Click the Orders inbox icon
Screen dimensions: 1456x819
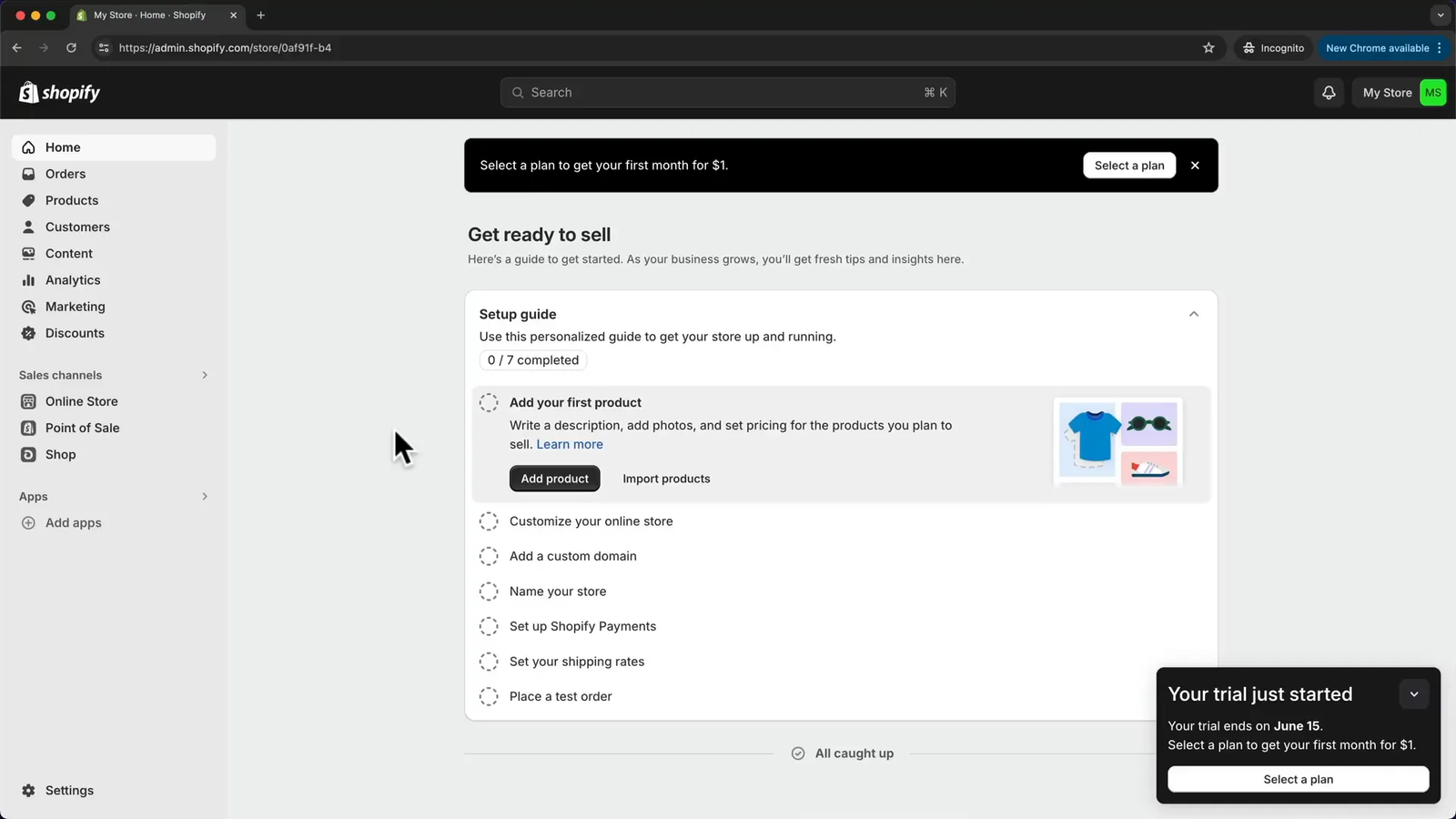pyautogui.click(x=28, y=174)
